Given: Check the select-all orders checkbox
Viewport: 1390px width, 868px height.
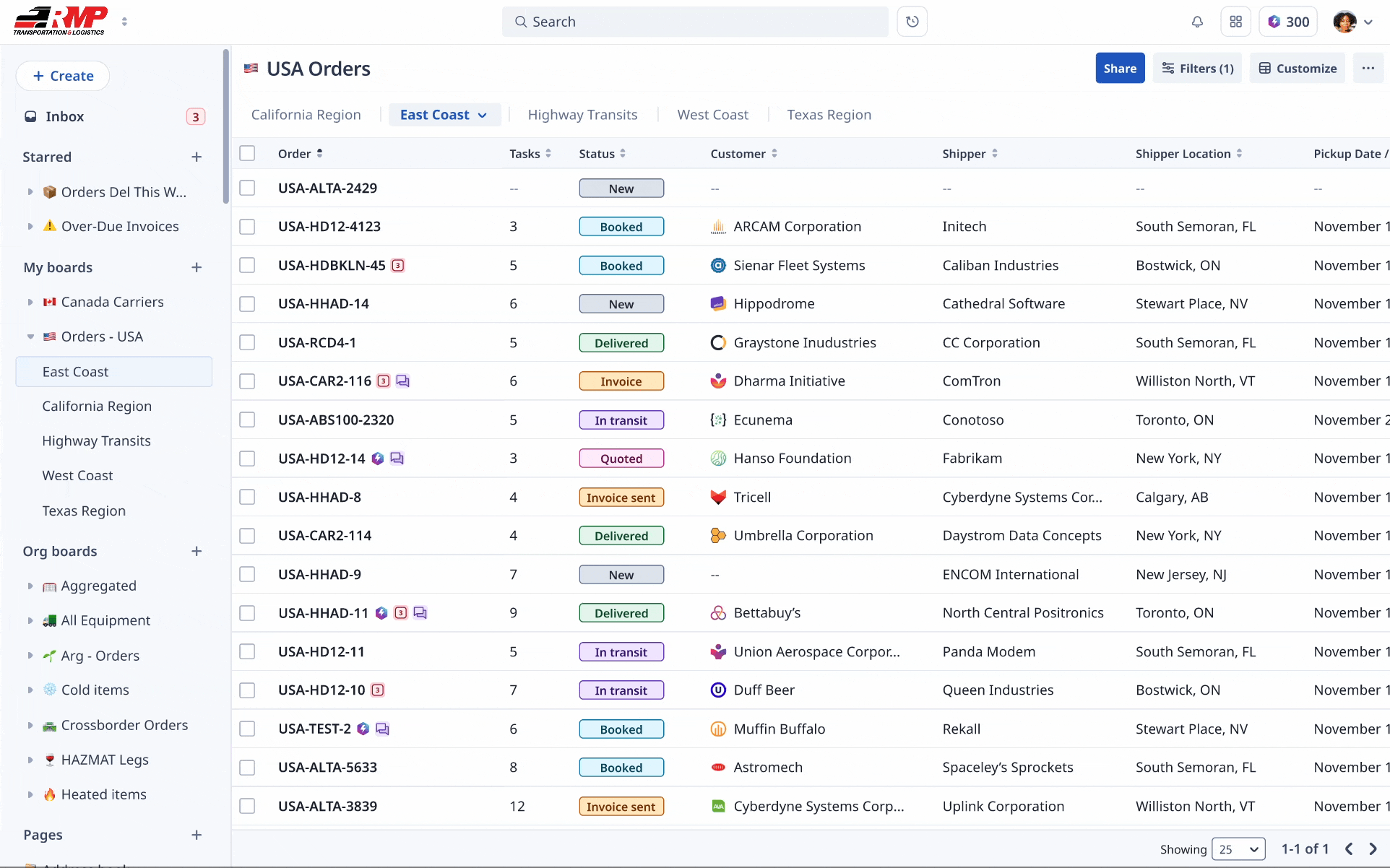Looking at the screenshot, I should pos(247,153).
